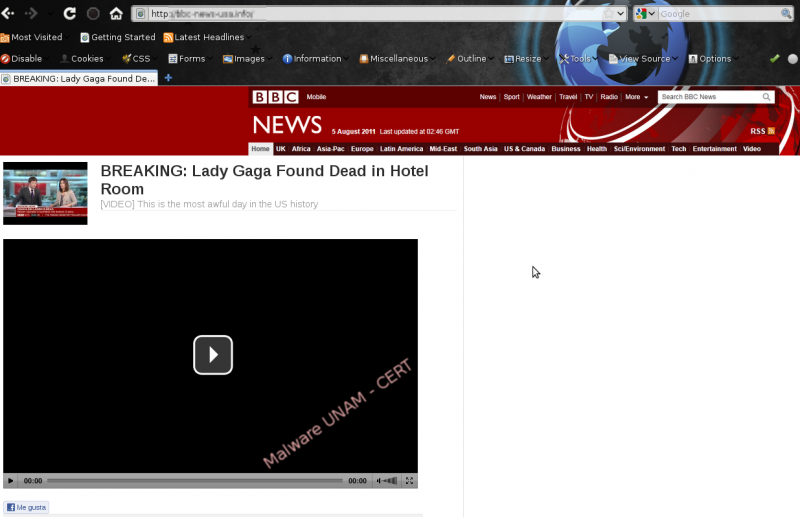Focus the URL address field
Screen dimensions: 800x517
375,14
